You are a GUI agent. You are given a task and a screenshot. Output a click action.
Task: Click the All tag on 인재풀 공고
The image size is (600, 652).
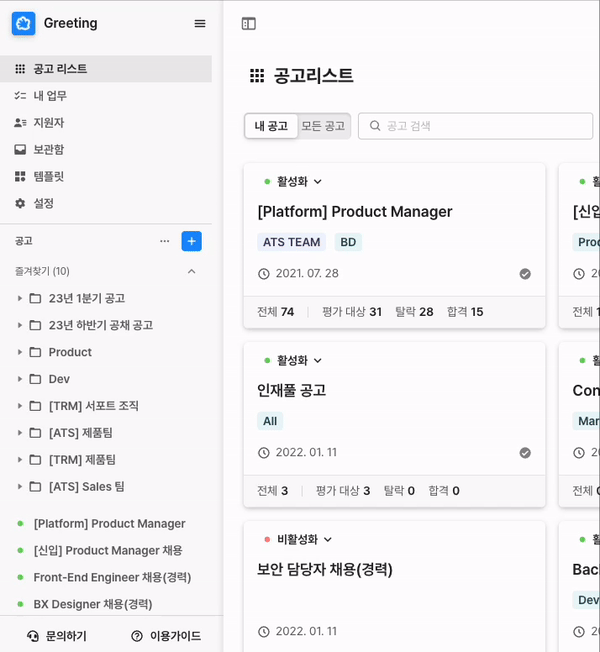270,421
